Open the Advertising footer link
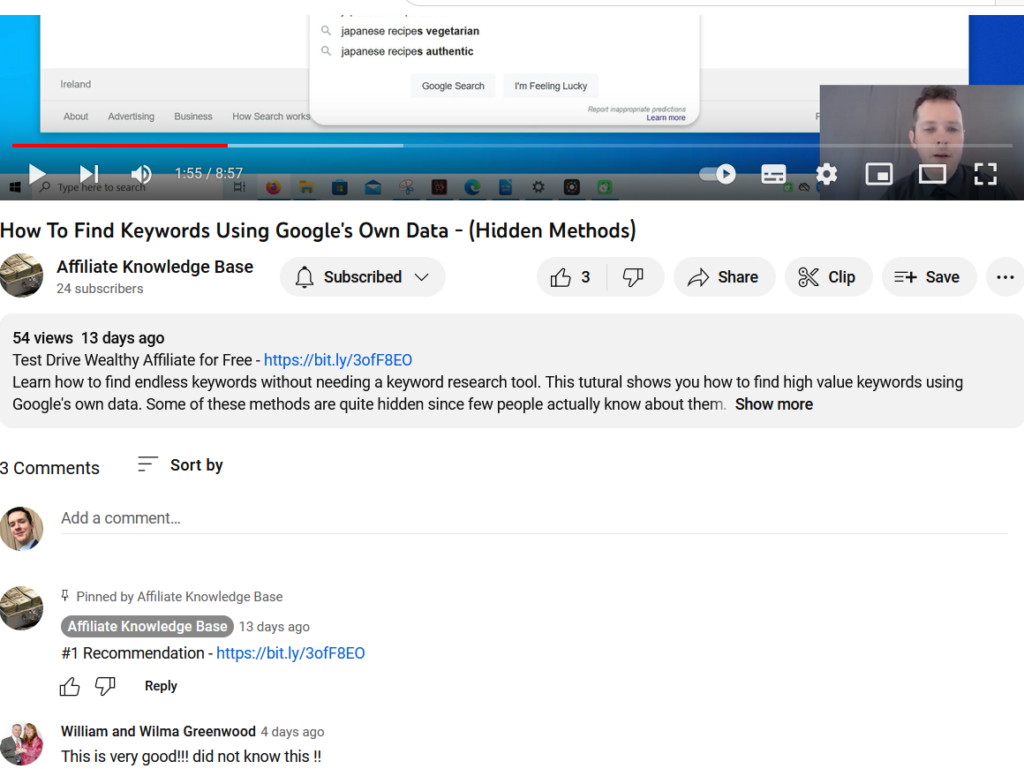This screenshot has width=1024, height=769. (131, 117)
